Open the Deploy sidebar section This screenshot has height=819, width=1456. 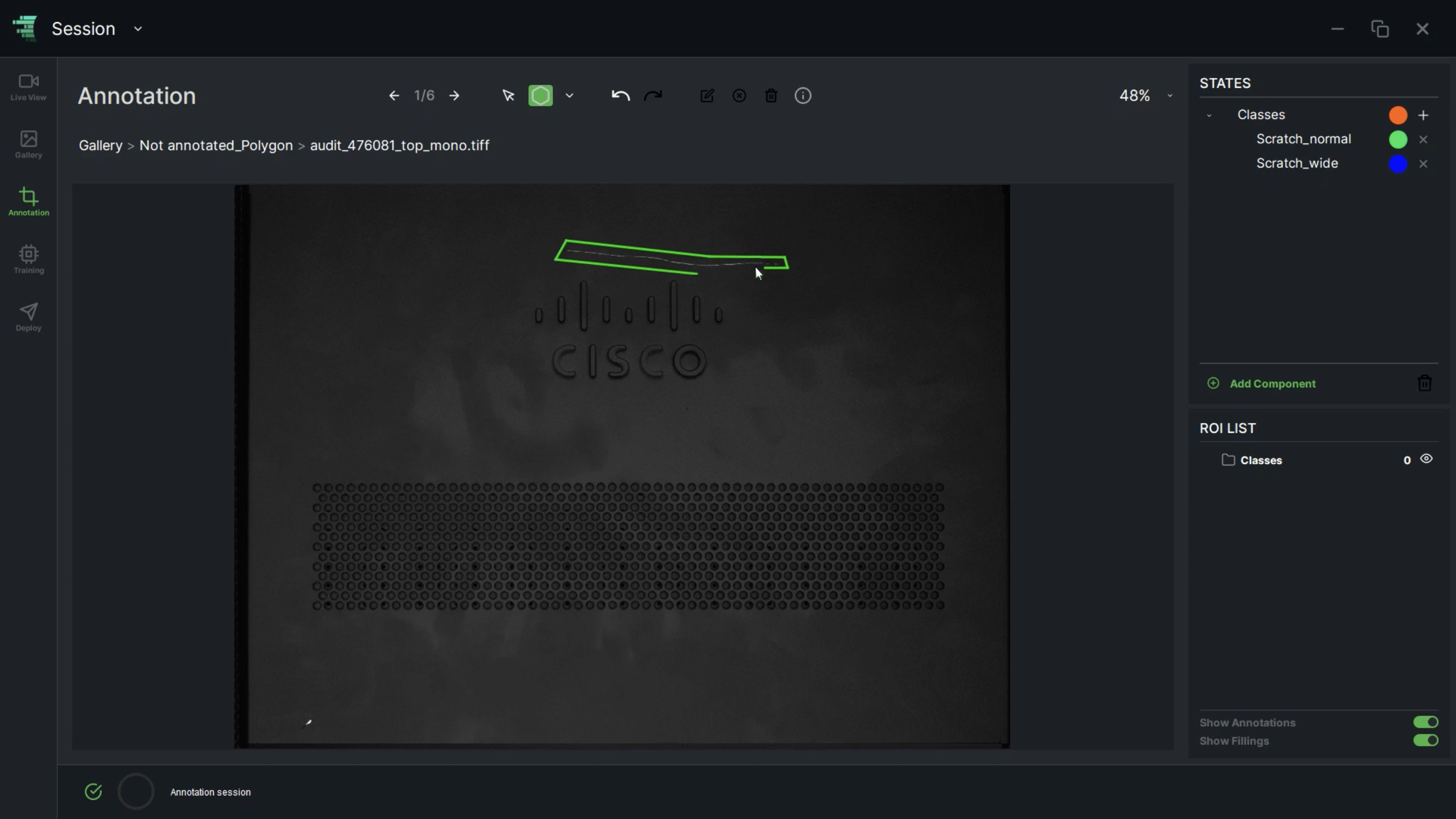coord(28,318)
